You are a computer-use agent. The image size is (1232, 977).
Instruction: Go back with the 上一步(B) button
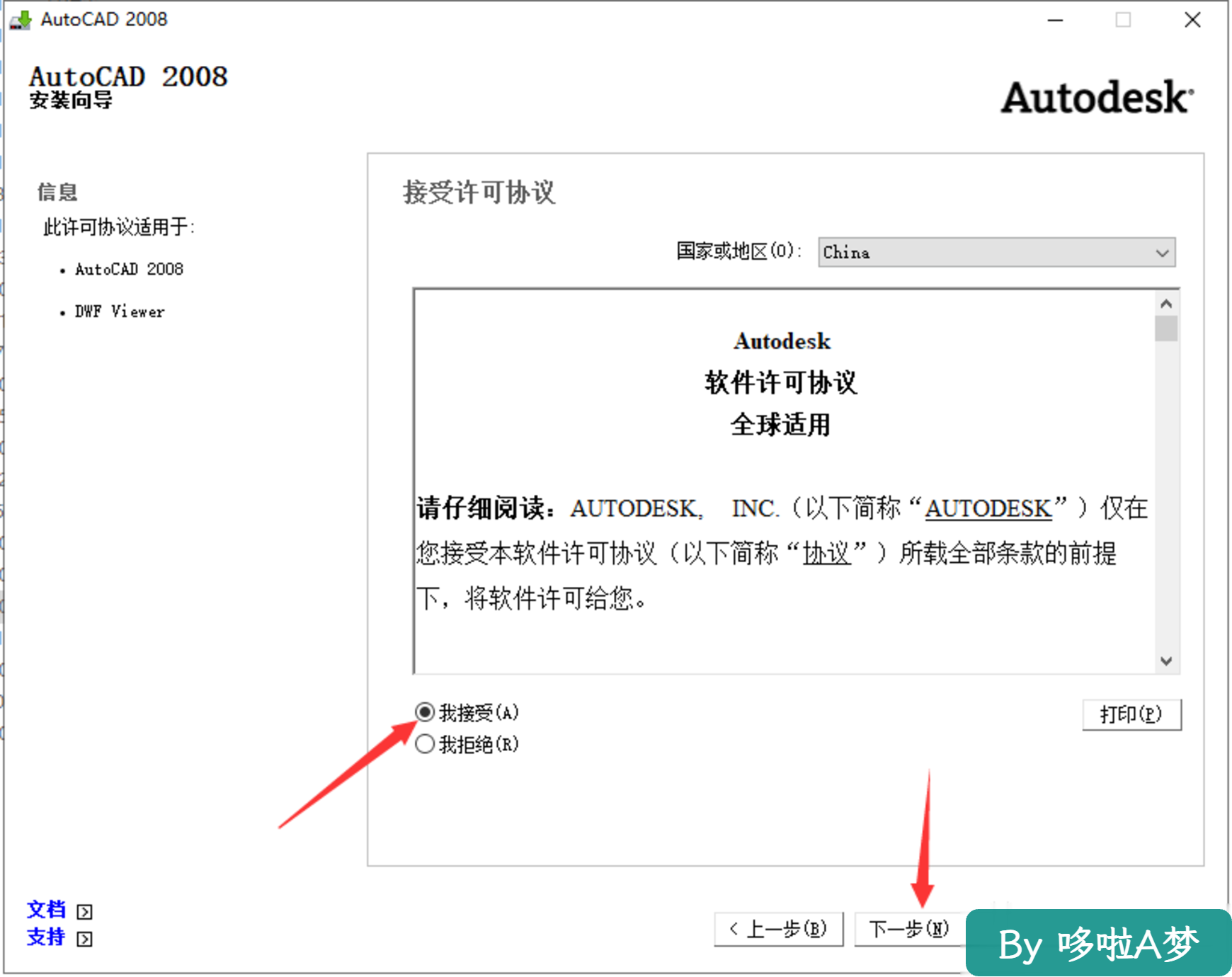(x=779, y=929)
